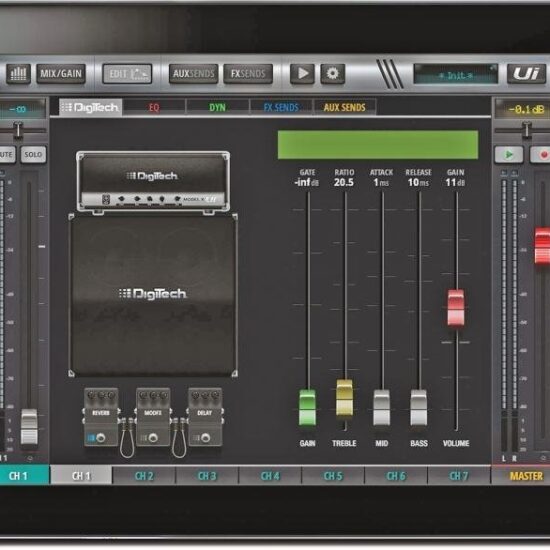Click the red master fader knob
The width and height of the screenshot is (550, 550).
tap(543, 246)
